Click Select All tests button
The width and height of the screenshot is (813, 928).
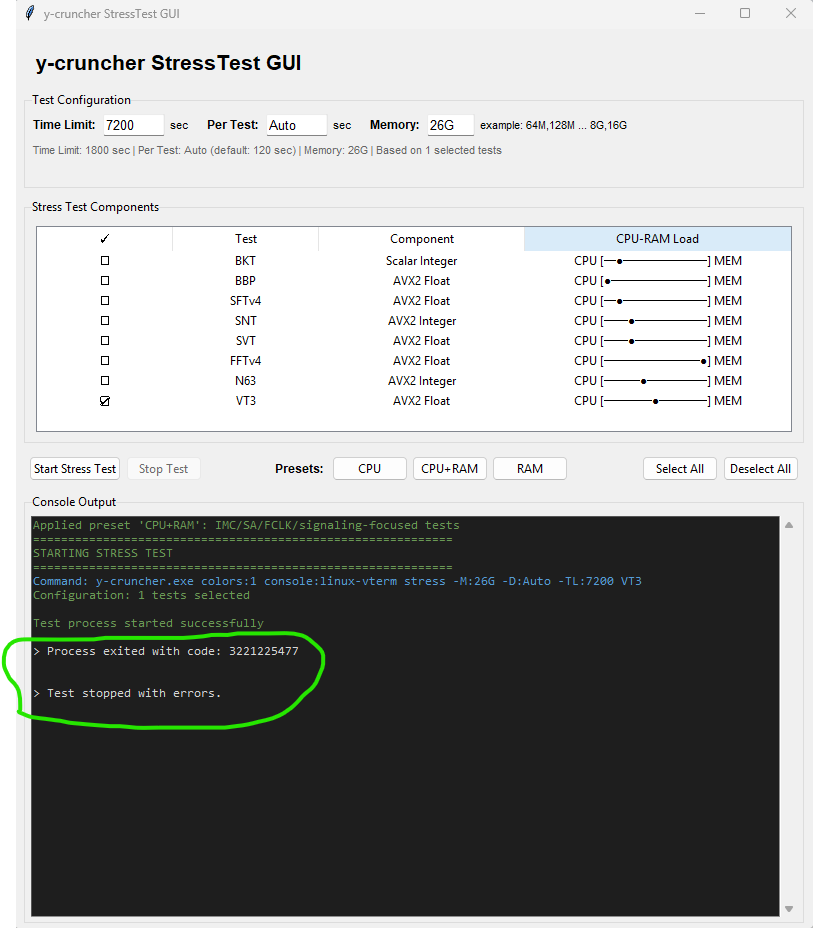[x=680, y=469]
